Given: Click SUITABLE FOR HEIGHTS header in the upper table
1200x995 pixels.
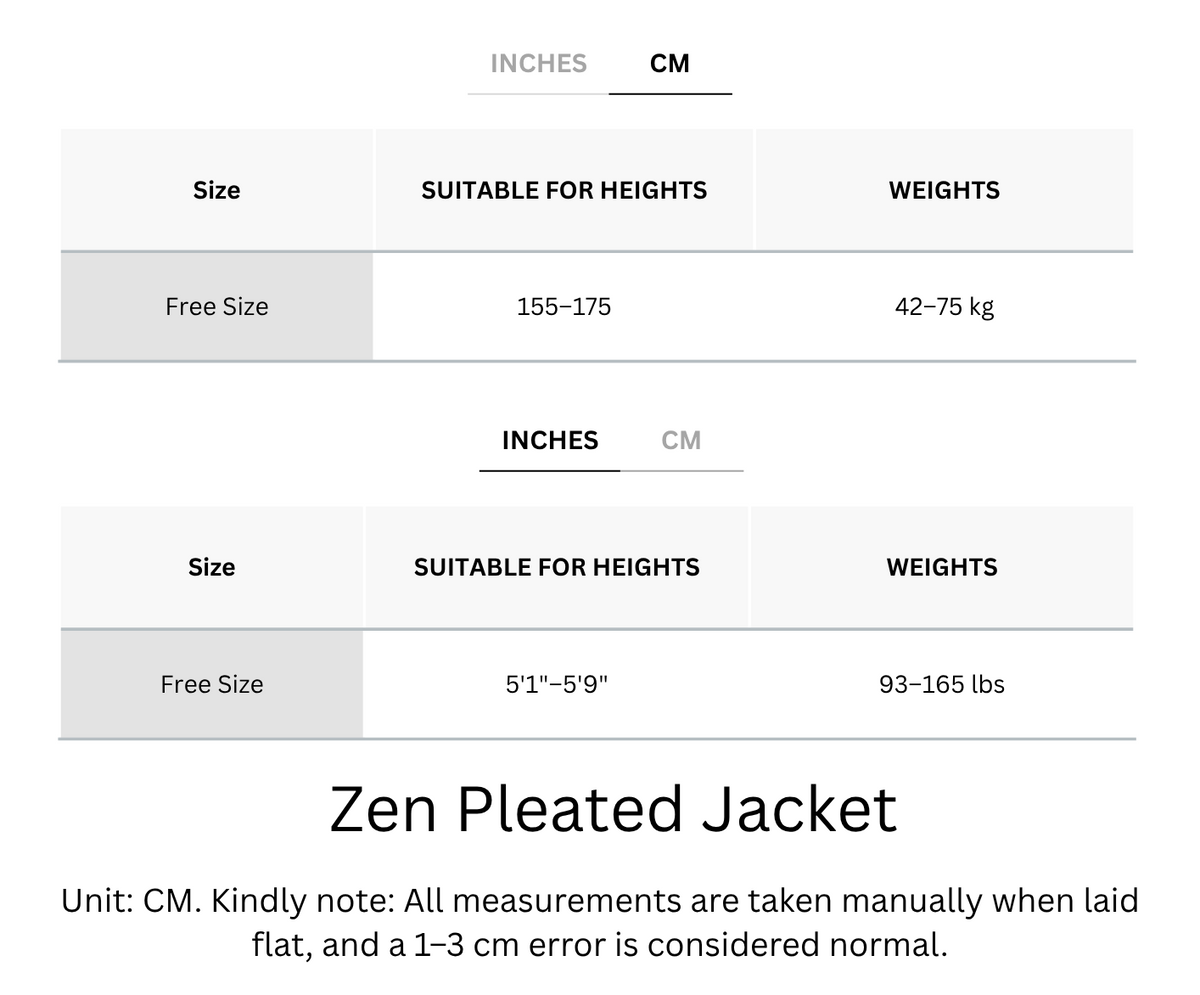Looking at the screenshot, I should 564,190.
